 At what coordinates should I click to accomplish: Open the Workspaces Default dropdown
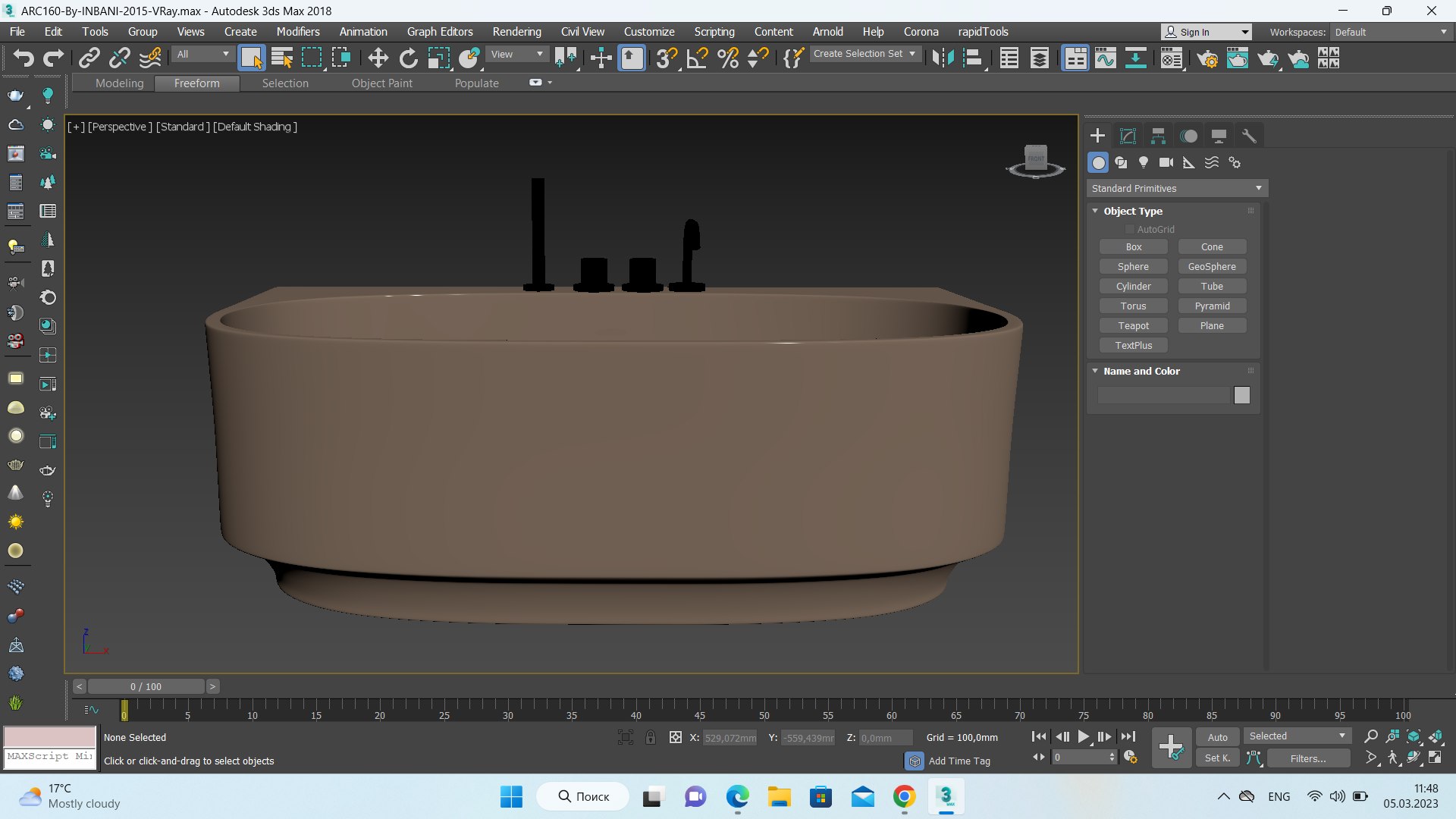pyautogui.click(x=1391, y=32)
